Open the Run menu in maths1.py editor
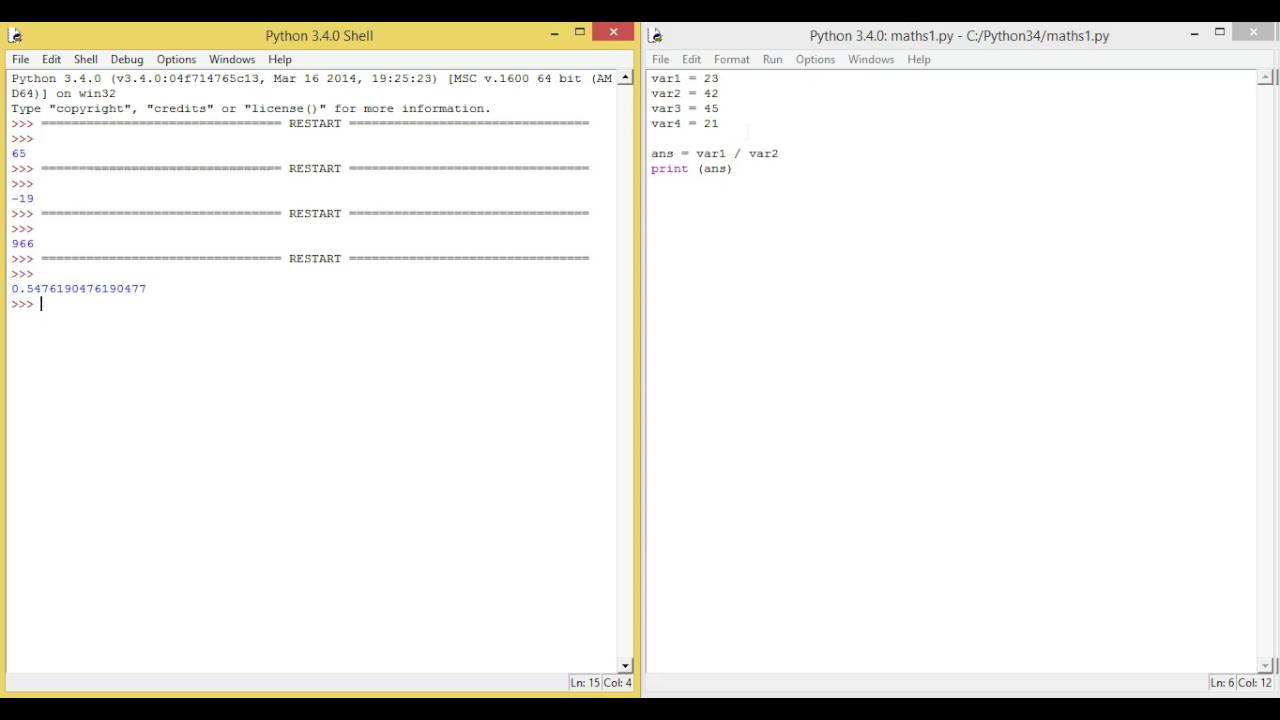The height and width of the screenshot is (720, 1280). tap(773, 59)
